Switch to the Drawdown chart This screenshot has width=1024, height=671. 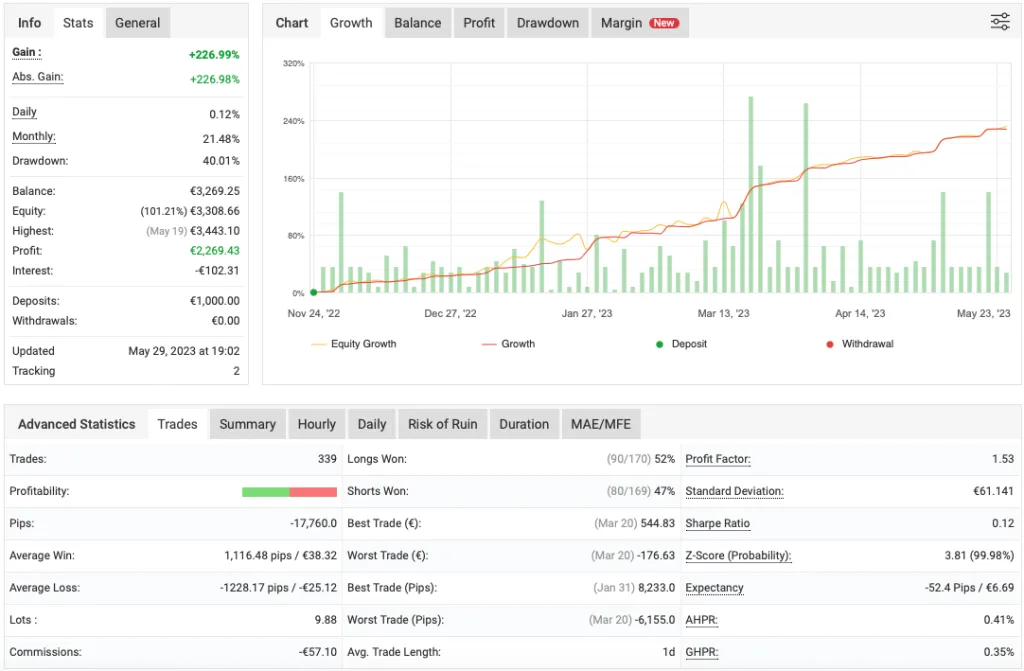pos(547,22)
